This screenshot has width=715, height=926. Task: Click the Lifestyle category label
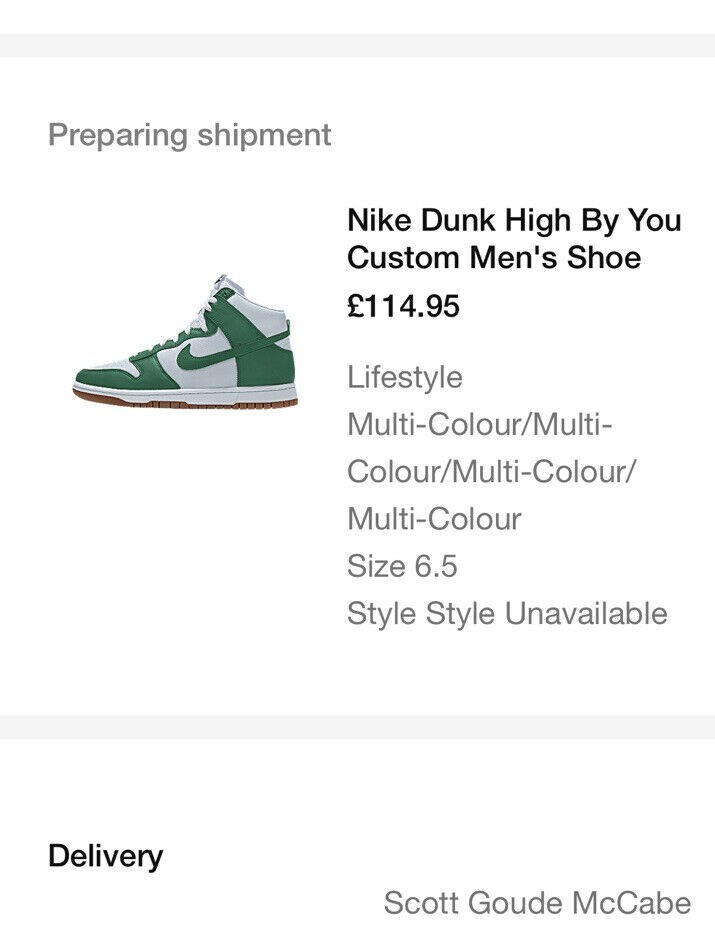coord(405,377)
